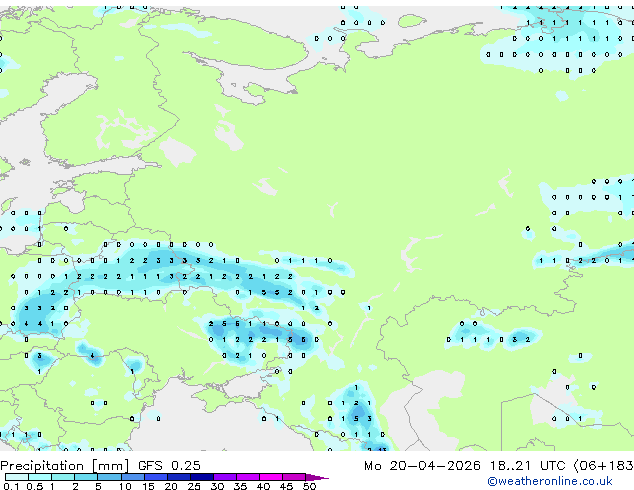Viewport: 634px width, 490px height.
Task: Click the legend label '45'
Action: (286, 486)
